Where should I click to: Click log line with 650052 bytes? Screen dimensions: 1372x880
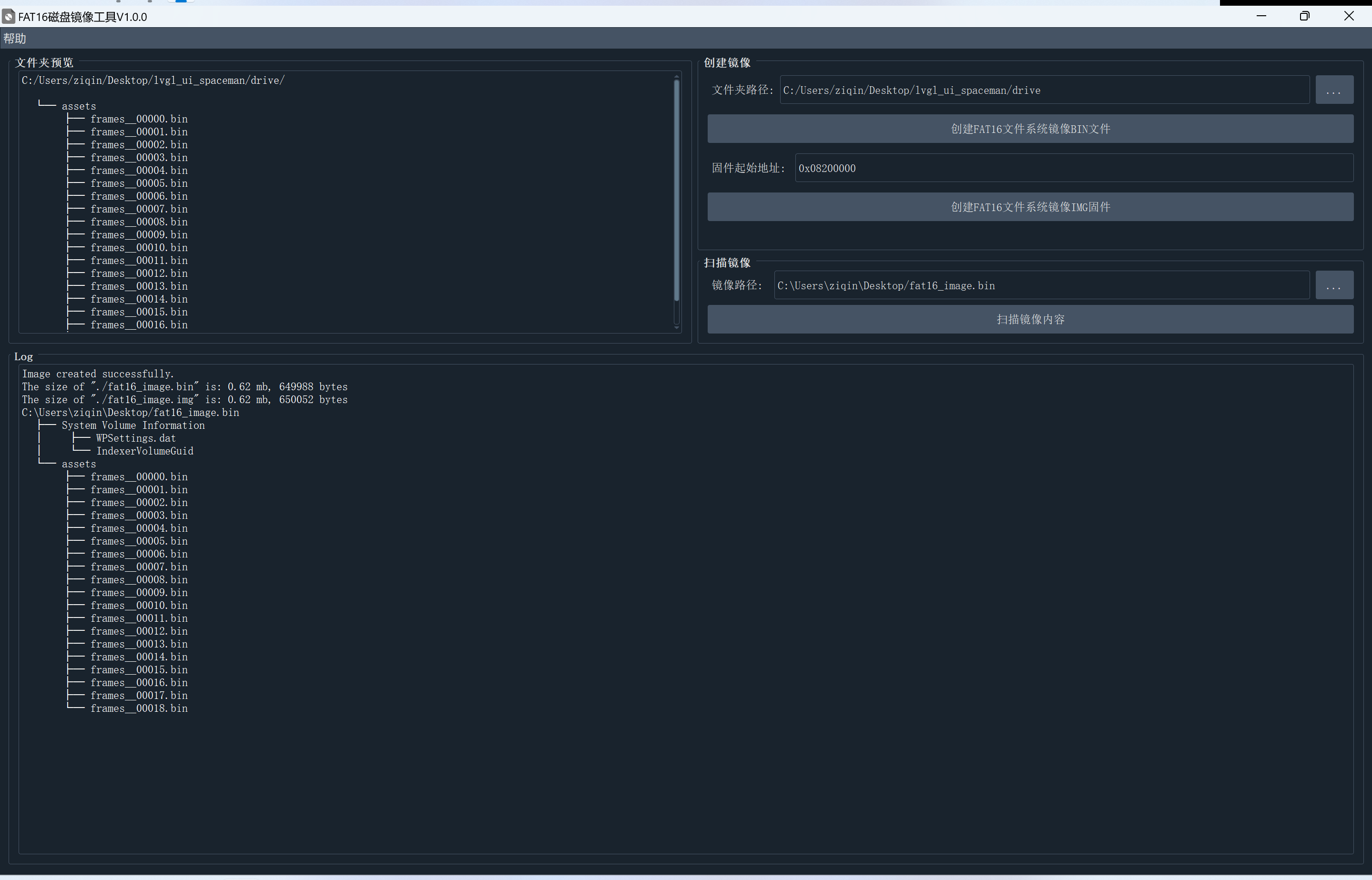pyautogui.click(x=184, y=399)
